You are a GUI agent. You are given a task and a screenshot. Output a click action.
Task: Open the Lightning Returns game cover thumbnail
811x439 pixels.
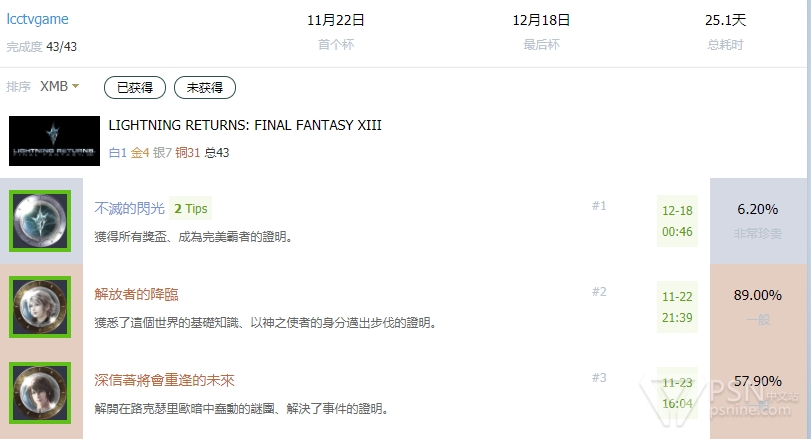54,141
